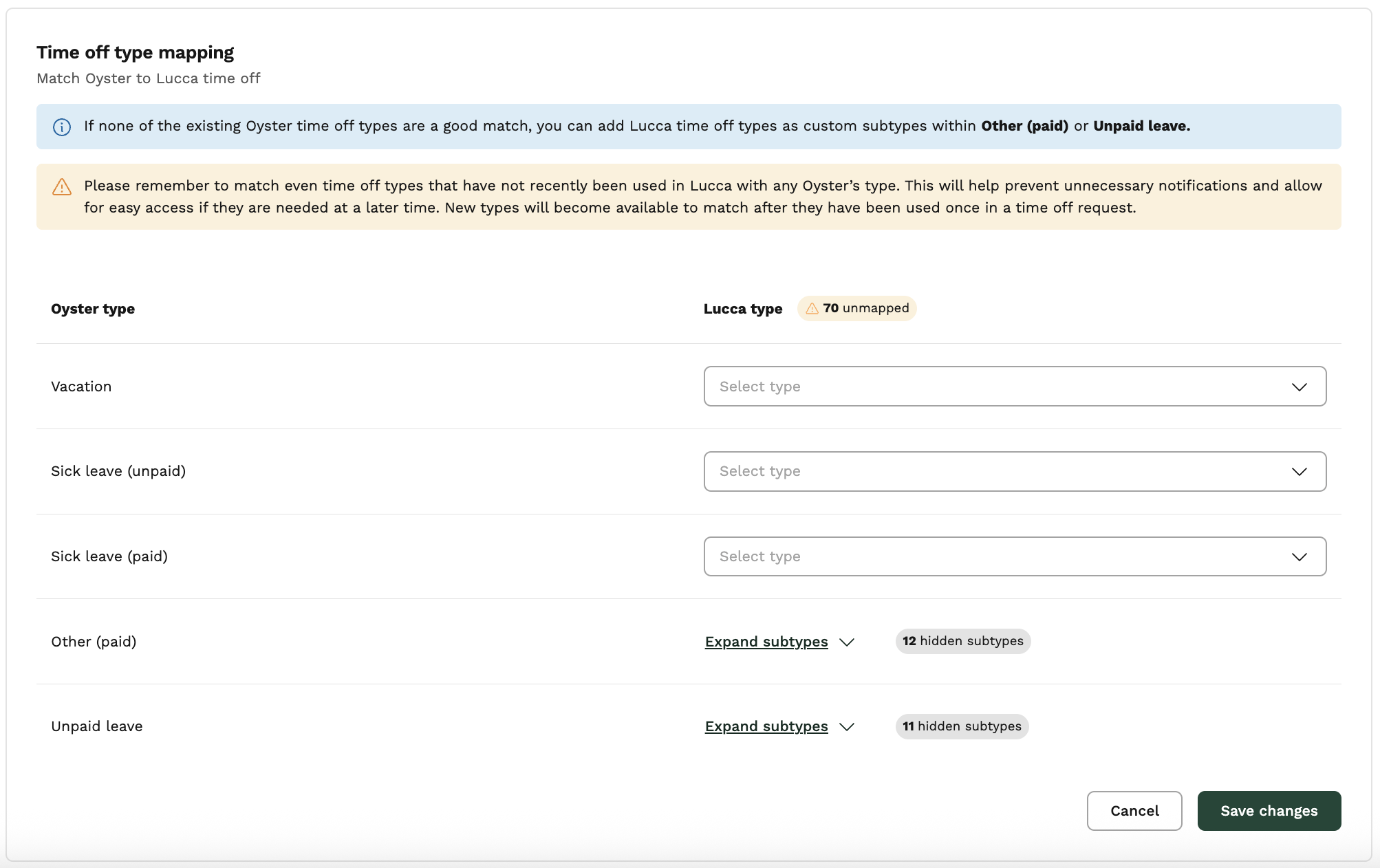Open the Sick leave (paid) type dropdown
Viewport: 1380px width, 868px height.
point(1015,556)
